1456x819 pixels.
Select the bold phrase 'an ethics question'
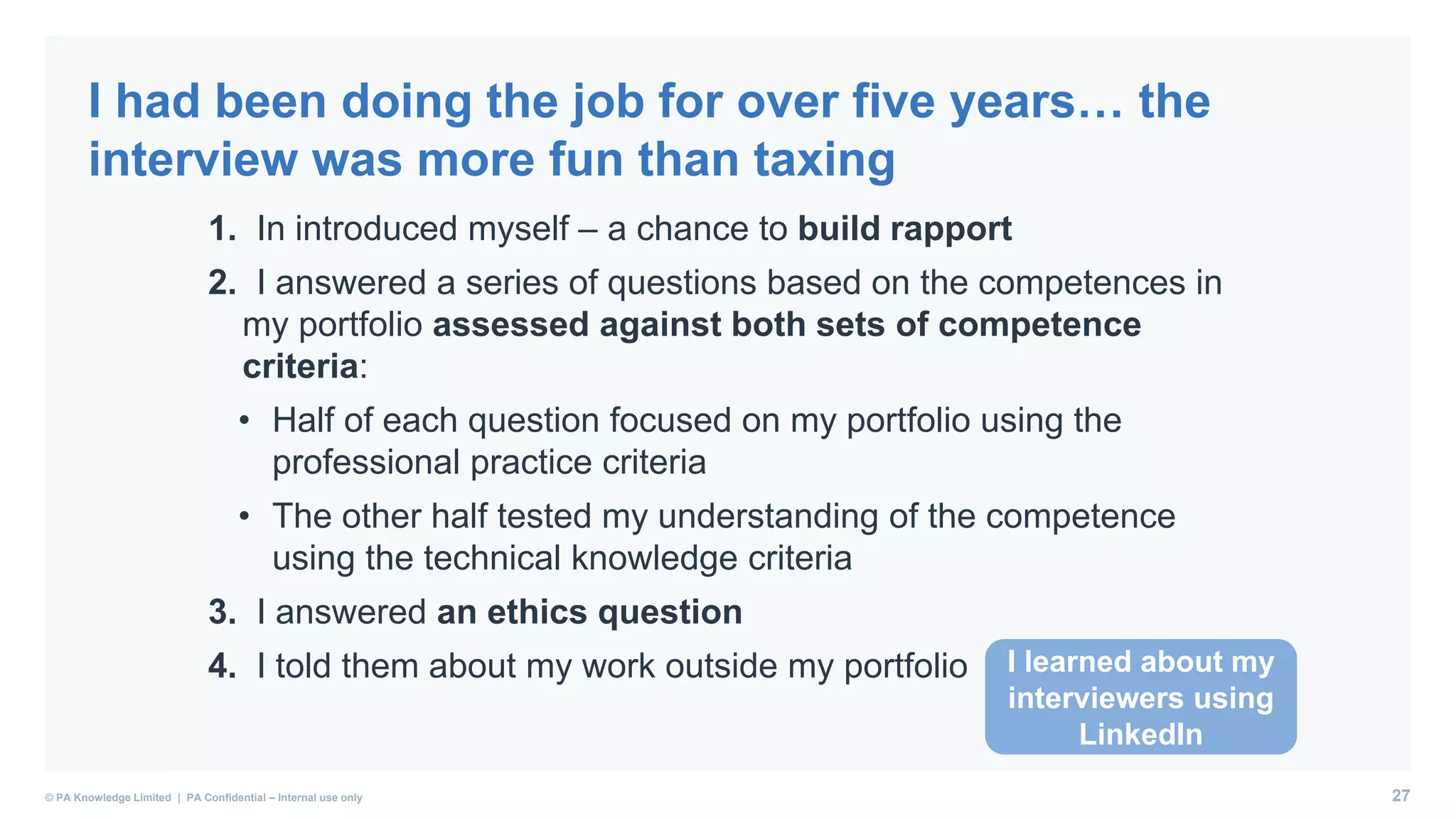pyautogui.click(x=589, y=612)
